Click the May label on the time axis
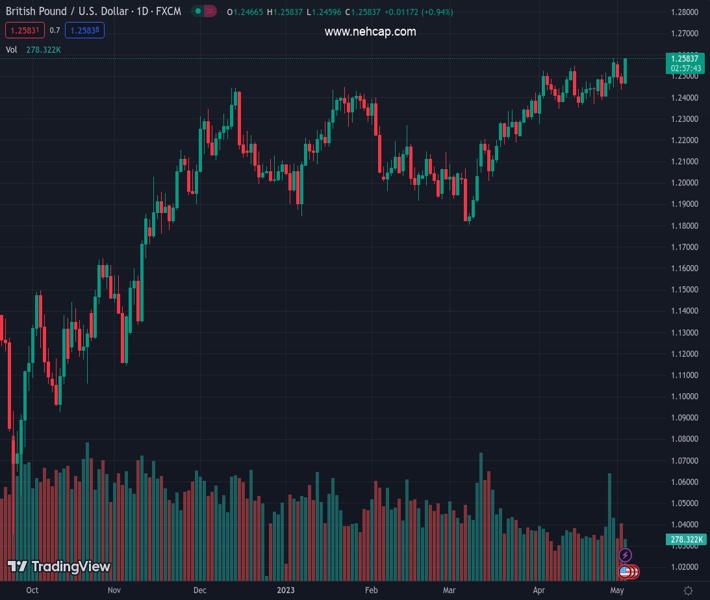The image size is (710, 600). (x=616, y=591)
